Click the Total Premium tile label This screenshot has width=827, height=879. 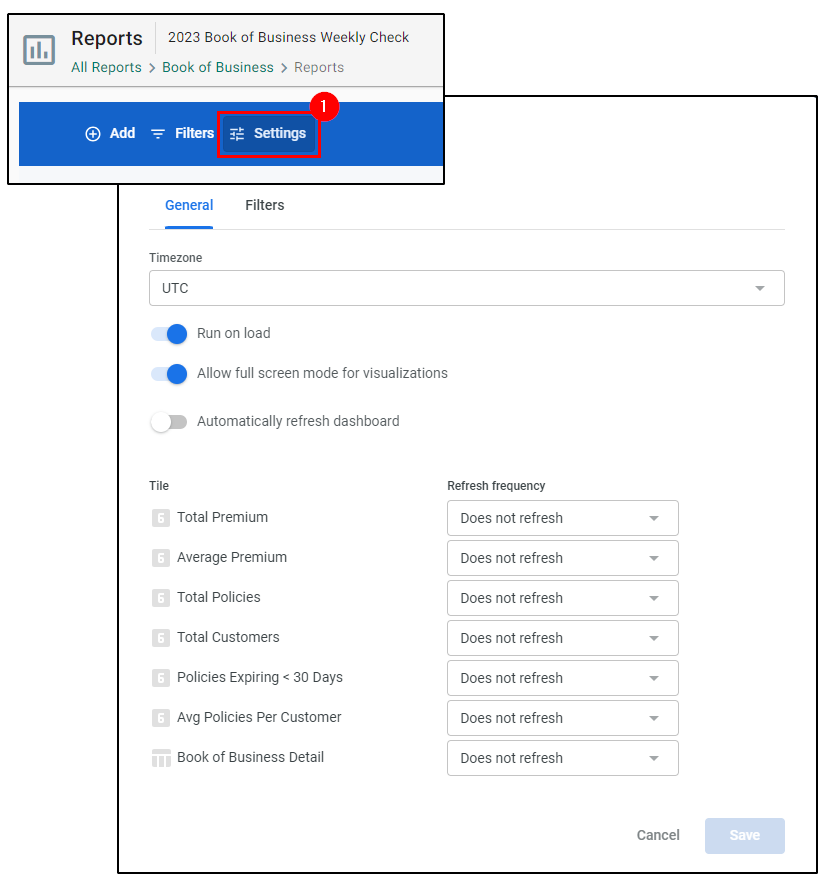pos(223,517)
